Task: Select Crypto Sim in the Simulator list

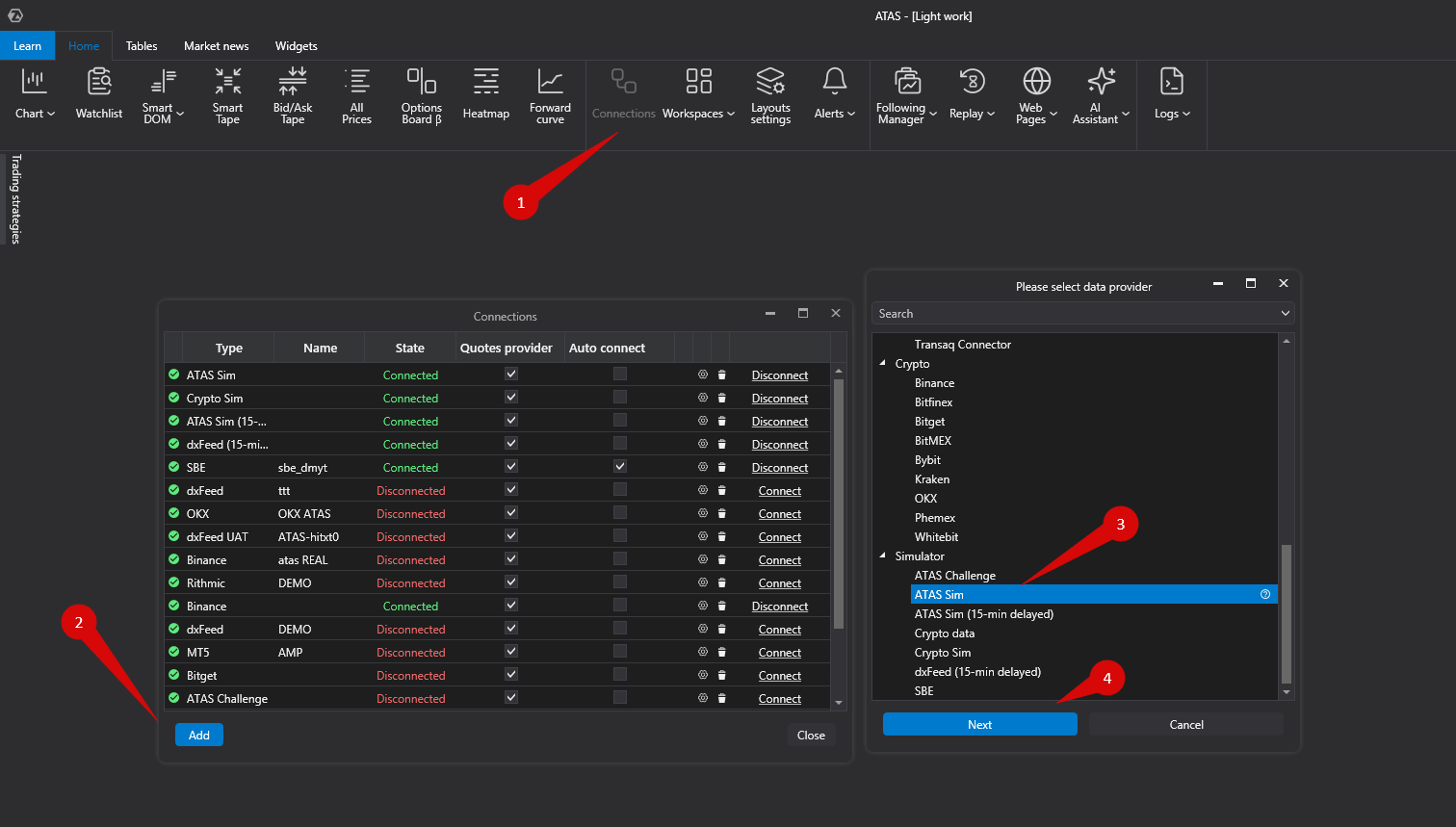Action: pyautogui.click(x=943, y=652)
